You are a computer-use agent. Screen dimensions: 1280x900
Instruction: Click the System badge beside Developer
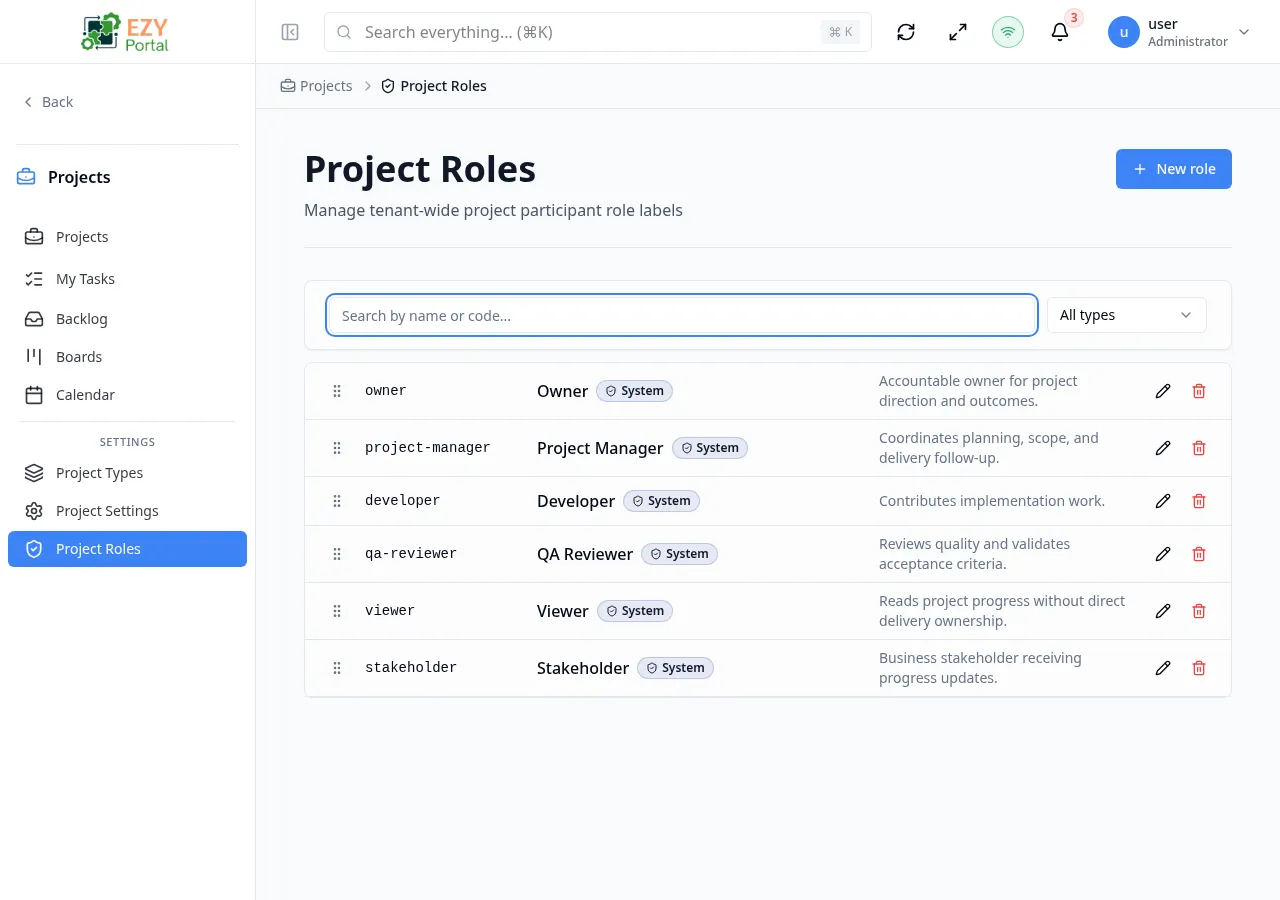pyautogui.click(x=661, y=501)
